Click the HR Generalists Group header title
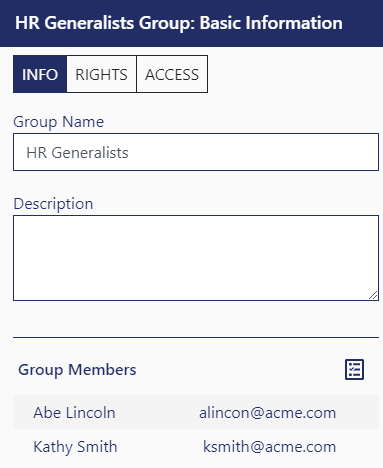This screenshot has height=468, width=383. (105, 23)
